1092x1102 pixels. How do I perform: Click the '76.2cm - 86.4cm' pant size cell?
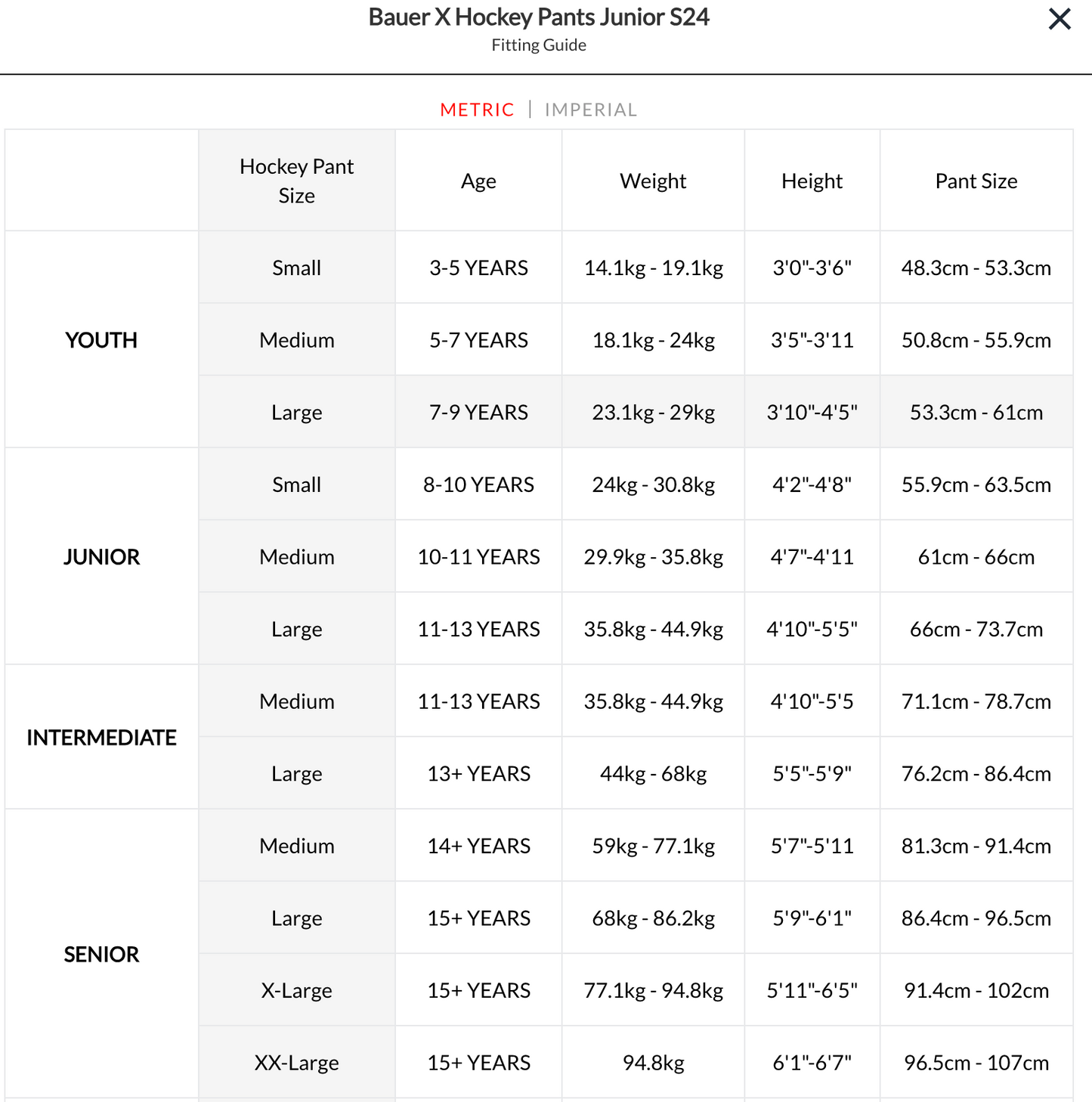[x=976, y=773]
